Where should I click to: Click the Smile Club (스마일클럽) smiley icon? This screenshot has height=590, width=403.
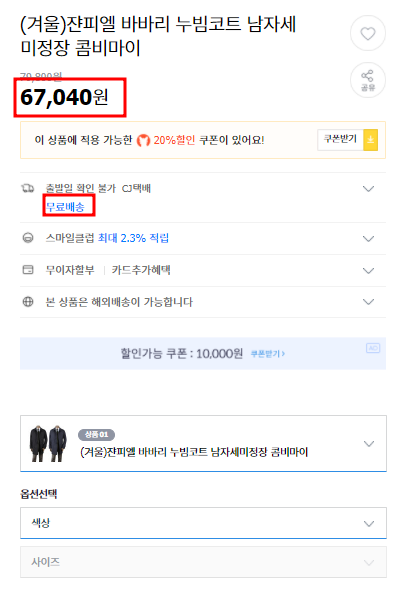click(x=28, y=238)
